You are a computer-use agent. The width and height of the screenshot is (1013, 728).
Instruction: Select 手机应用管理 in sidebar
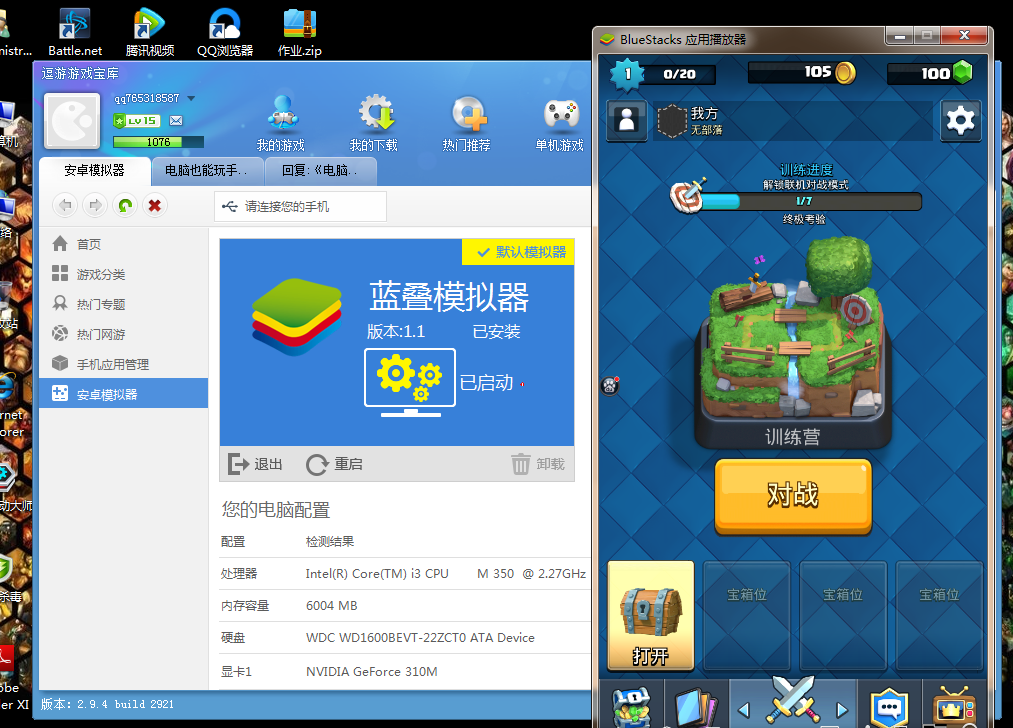(x=123, y=364)
